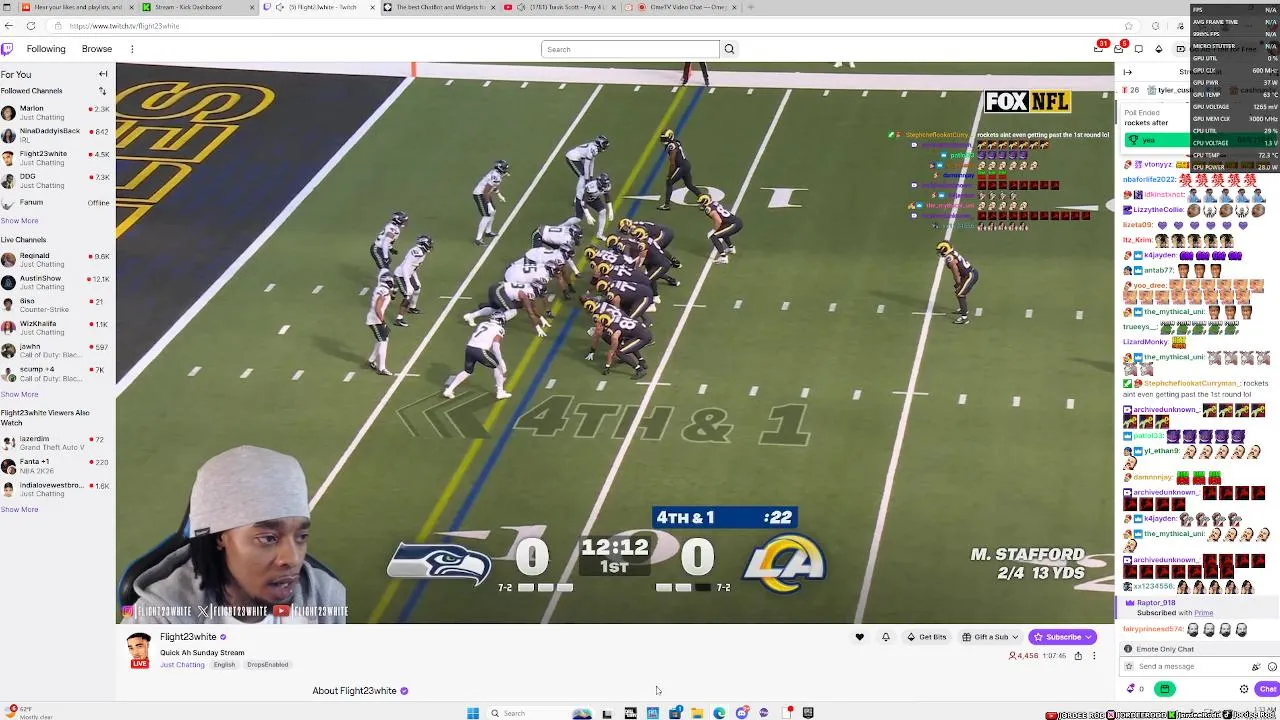Image resolution: width=1280 pixels, height=720 pixels.
Task: Click the Get Bits button
Action: [926, 637]
